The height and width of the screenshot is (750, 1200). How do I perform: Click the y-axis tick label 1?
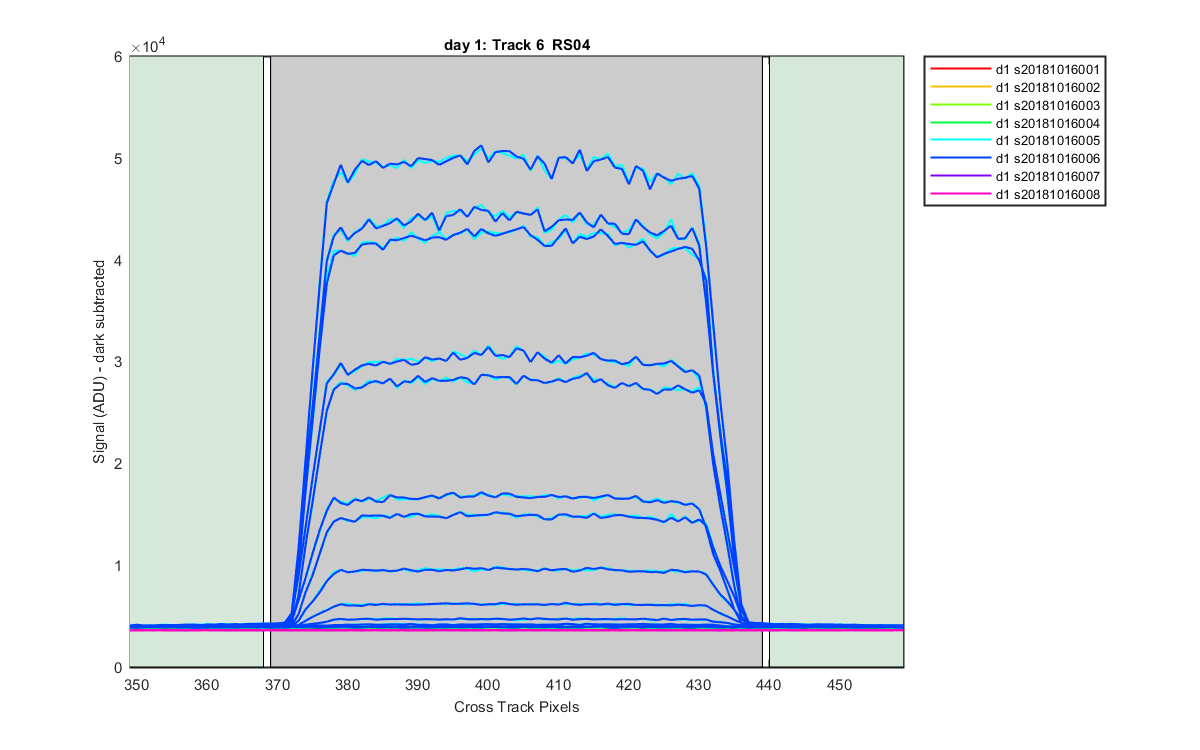click(x=119, y=566)
